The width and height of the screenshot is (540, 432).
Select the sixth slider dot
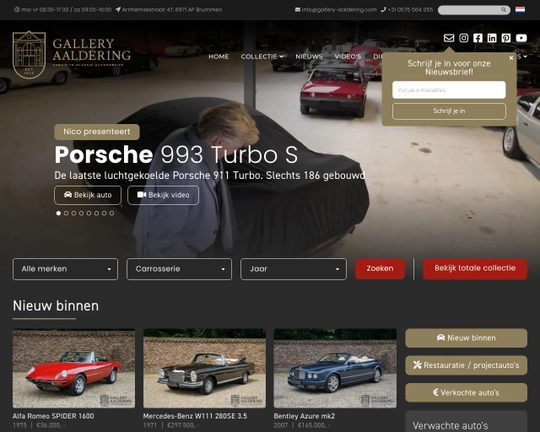click(96, 213)
